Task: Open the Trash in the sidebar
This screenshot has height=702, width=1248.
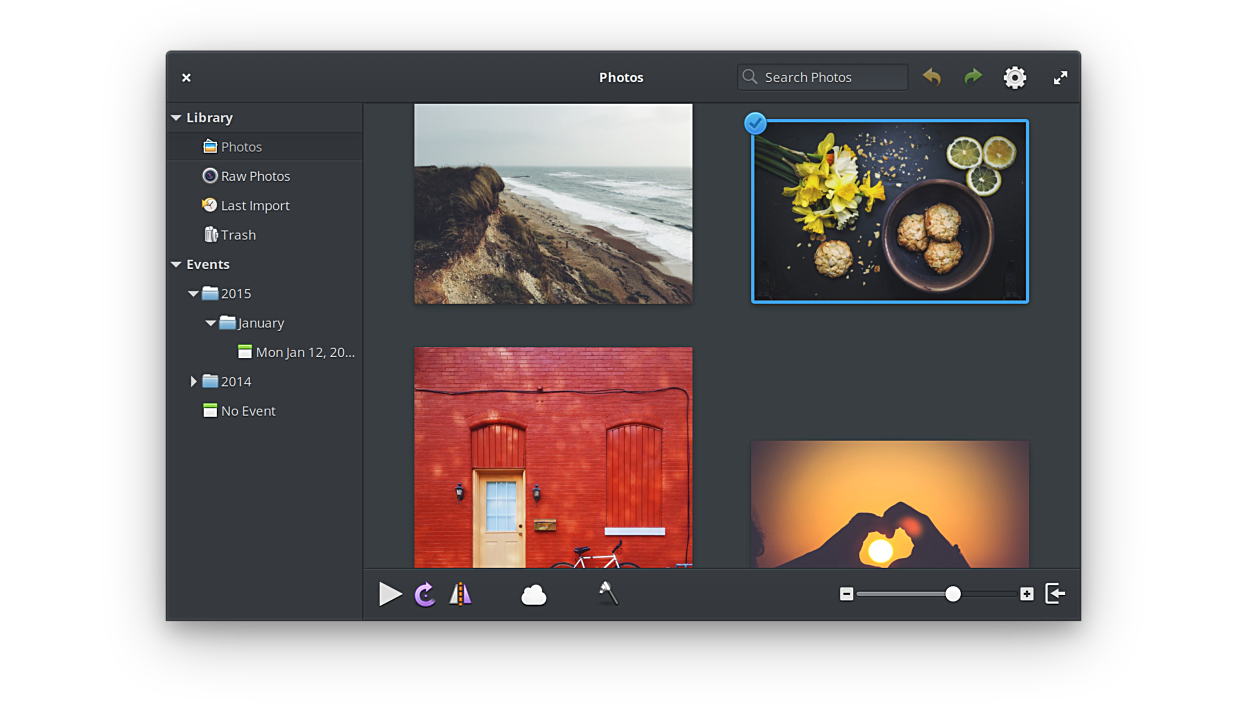Action: [238, 235]
